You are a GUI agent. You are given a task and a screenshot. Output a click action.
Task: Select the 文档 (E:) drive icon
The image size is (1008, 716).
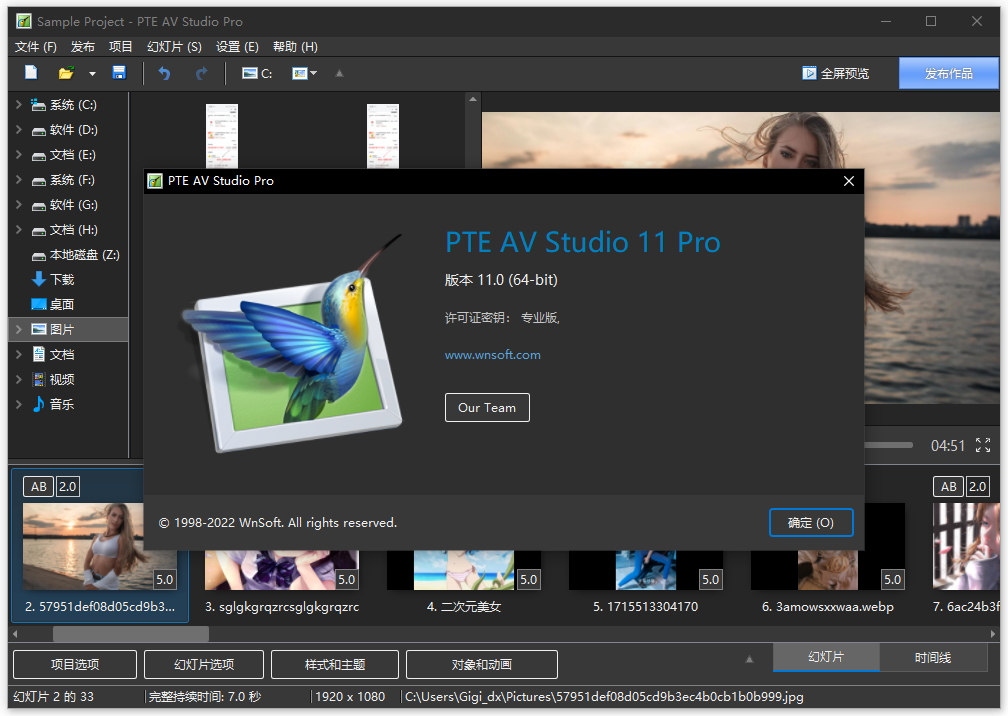(39, 156)
